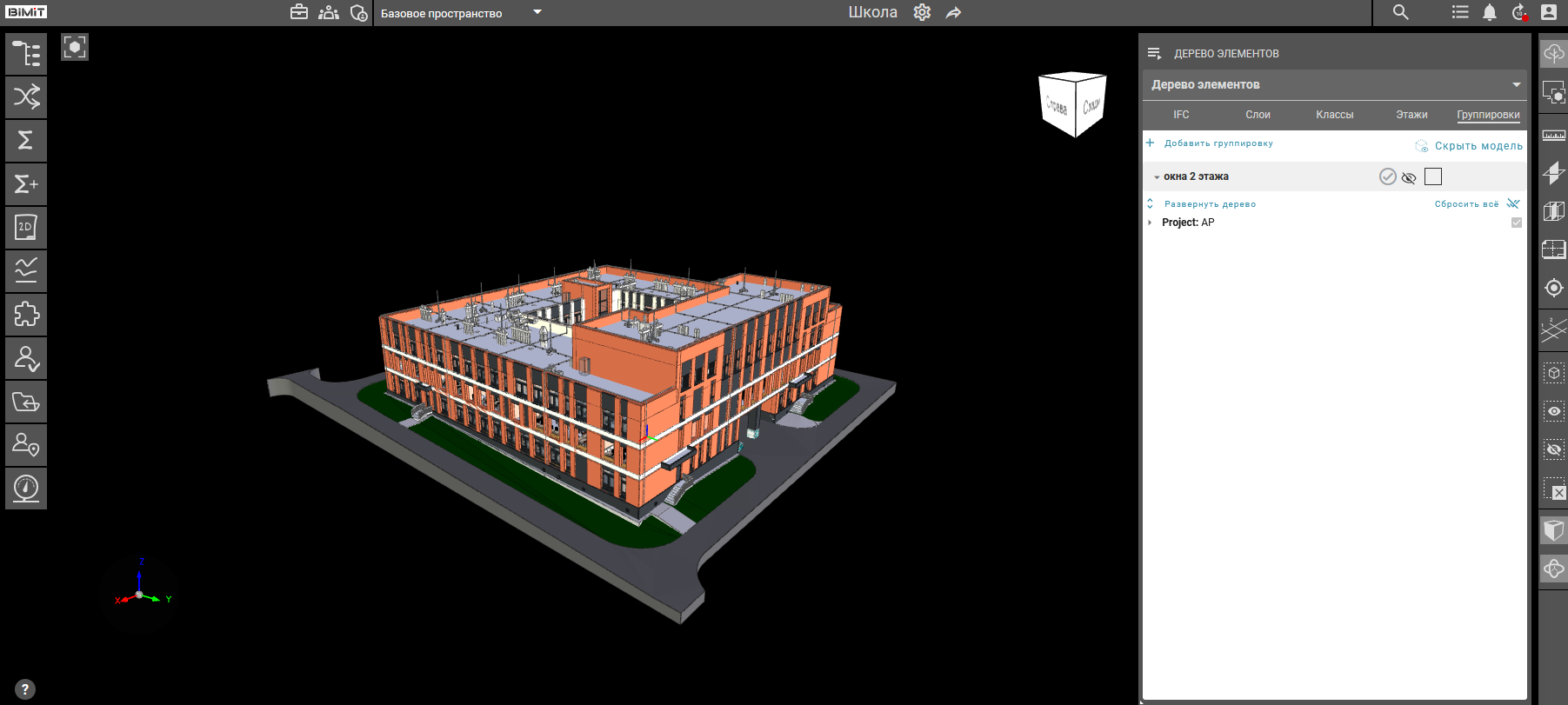The height and width of the screenshot is (705, 1568).
Task: Toggle the Project: AP checkbox
Action: pos(1517,223)
